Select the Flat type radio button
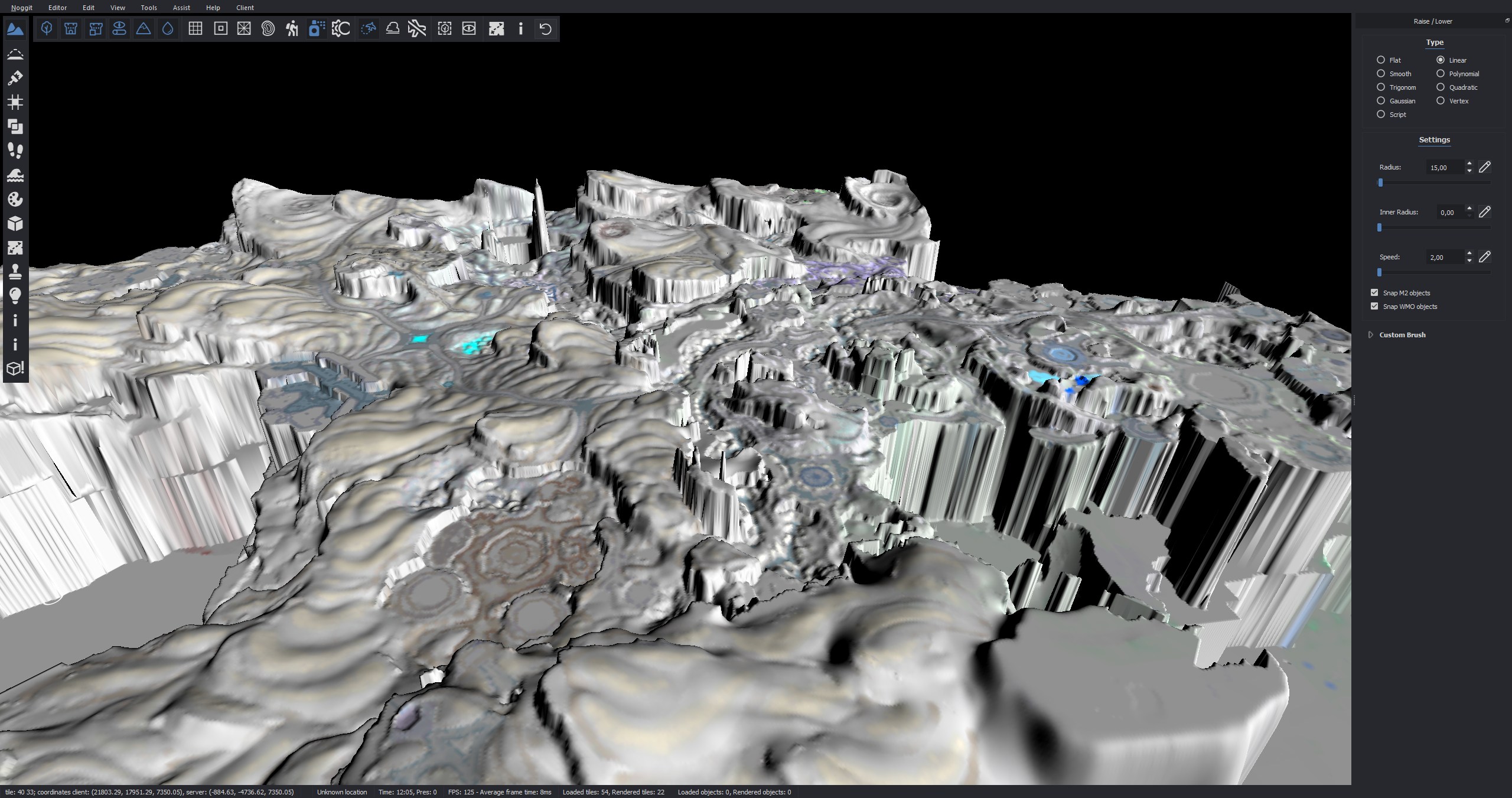 click(1381, 60)
